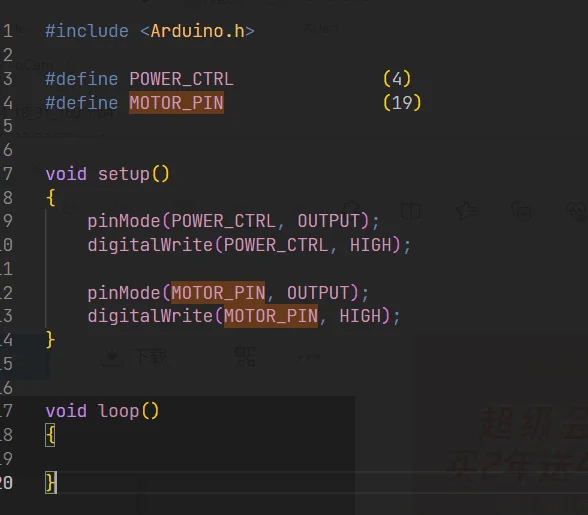Select the Arduino.h header name
The width and height of the screenshot is (588, 515).
pyautogui.click(x=198, y=31)
